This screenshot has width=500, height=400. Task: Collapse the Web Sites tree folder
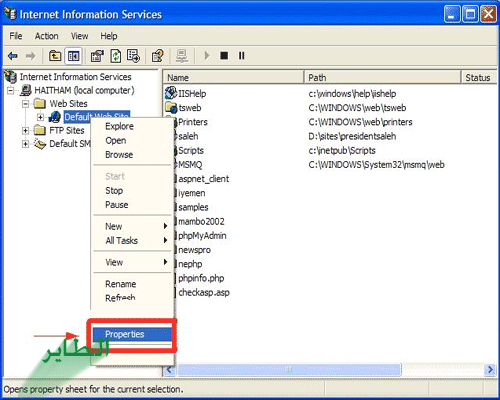coord(25,104)
